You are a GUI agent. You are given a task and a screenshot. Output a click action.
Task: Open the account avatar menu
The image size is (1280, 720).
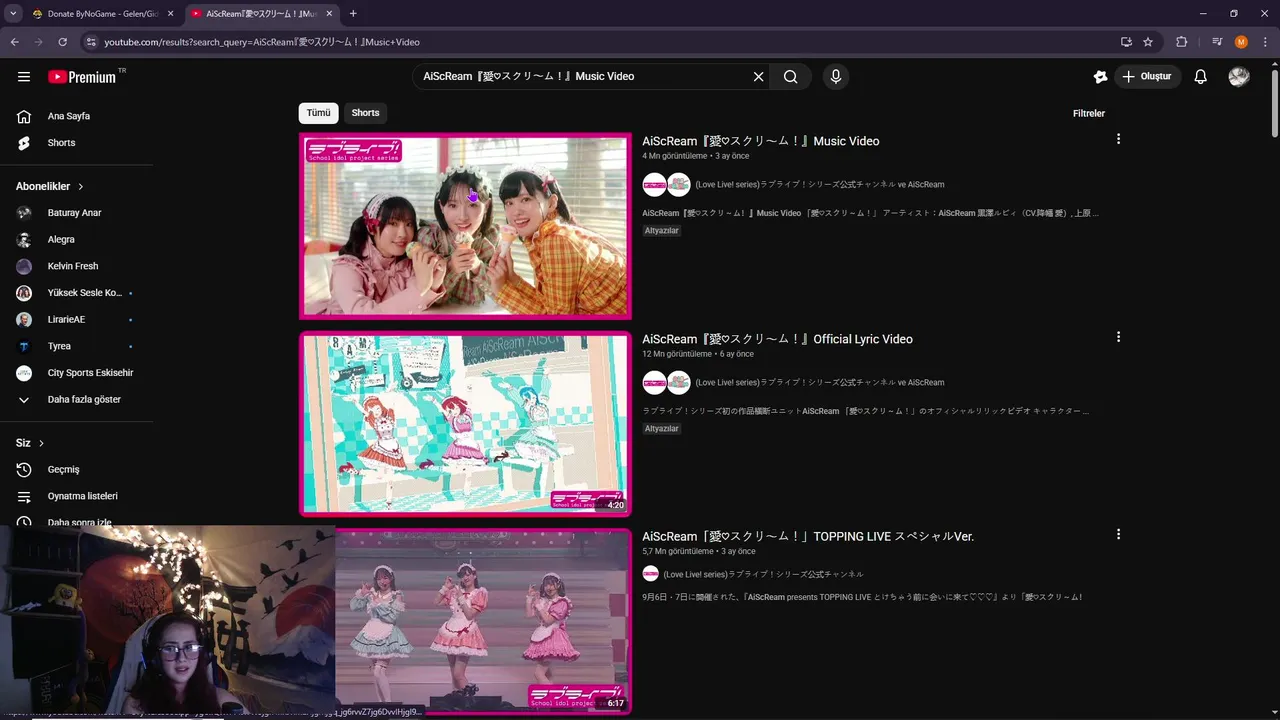[1239, 77]
